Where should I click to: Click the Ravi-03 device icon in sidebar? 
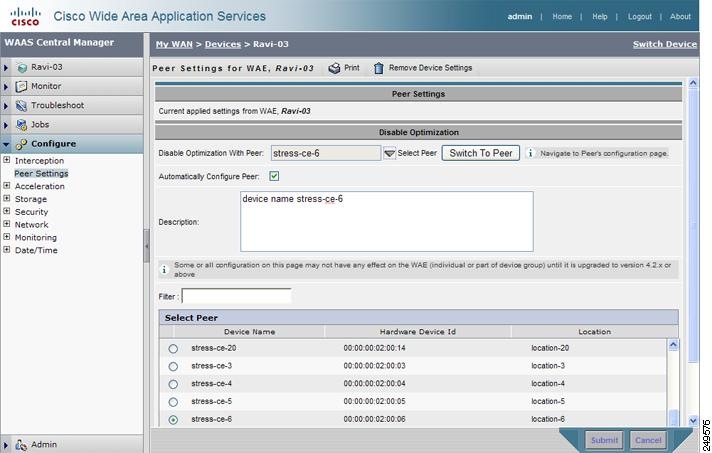click(x=22, y=68)
